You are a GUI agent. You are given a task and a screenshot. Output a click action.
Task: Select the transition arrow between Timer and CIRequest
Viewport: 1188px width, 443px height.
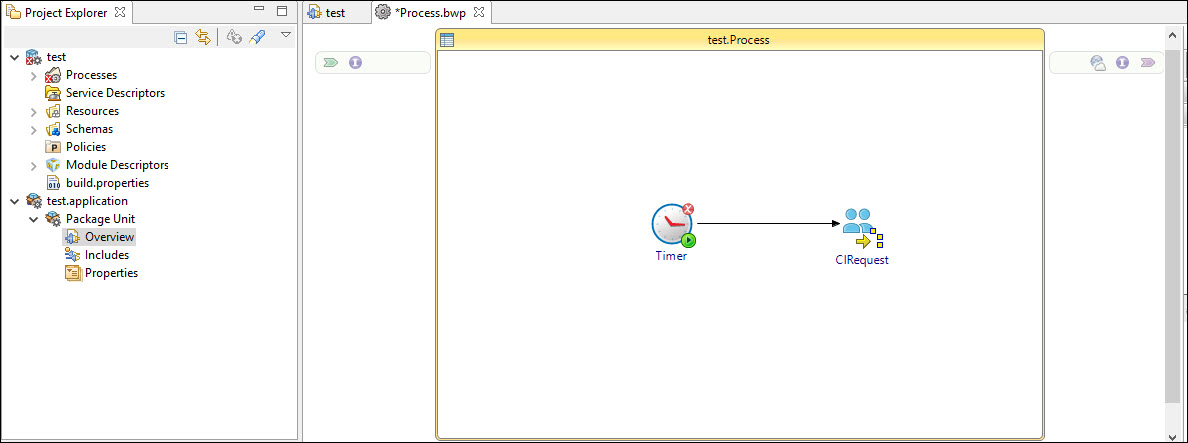768,223
